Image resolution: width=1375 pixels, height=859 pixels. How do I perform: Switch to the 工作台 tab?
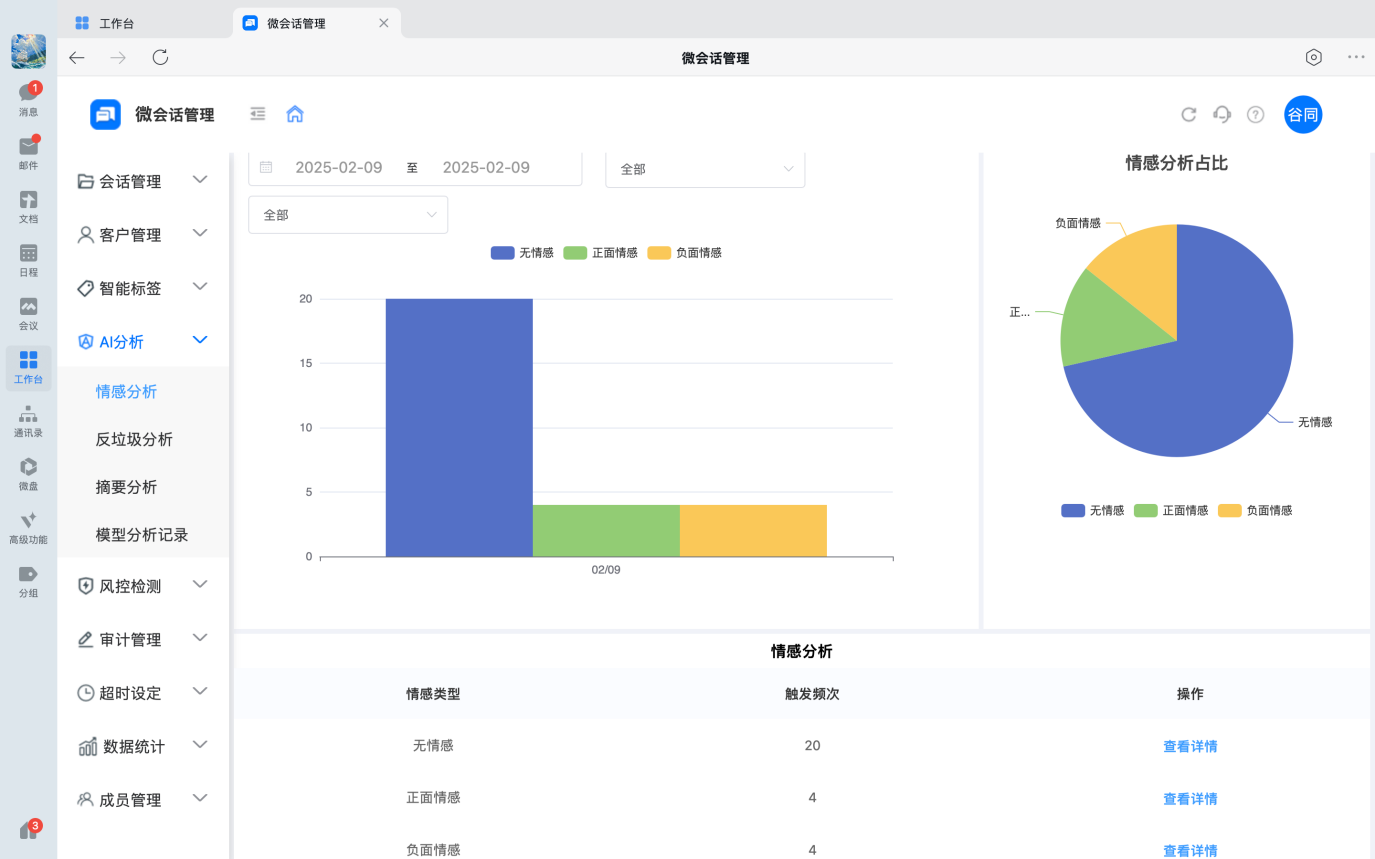(x=116, y=23)
